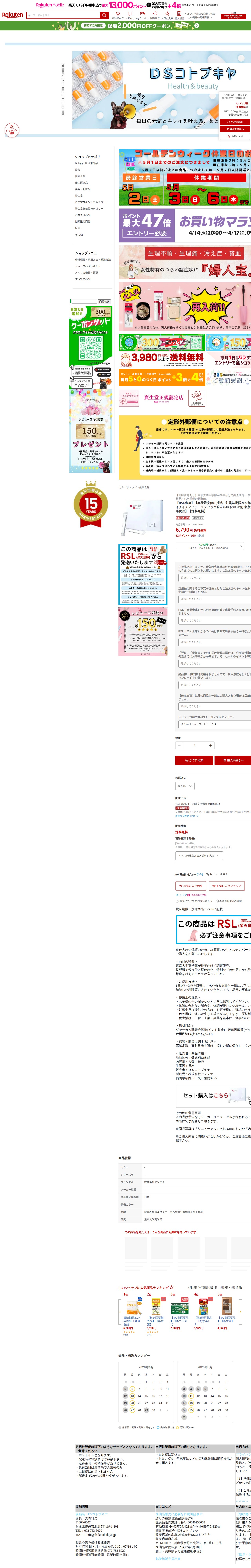Click the red search magnifier button
Screen dimensions: 251x1568
(x=105, y=15)
